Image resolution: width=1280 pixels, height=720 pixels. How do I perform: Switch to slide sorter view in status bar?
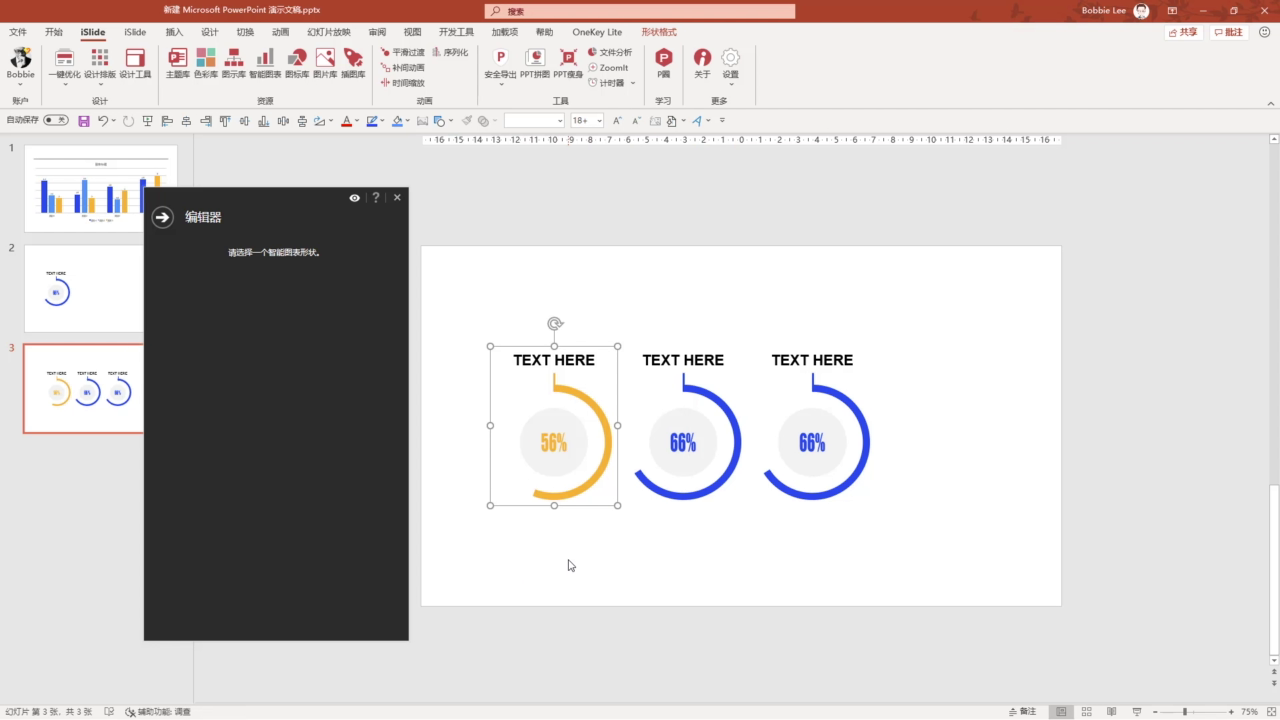(1086, 712)
